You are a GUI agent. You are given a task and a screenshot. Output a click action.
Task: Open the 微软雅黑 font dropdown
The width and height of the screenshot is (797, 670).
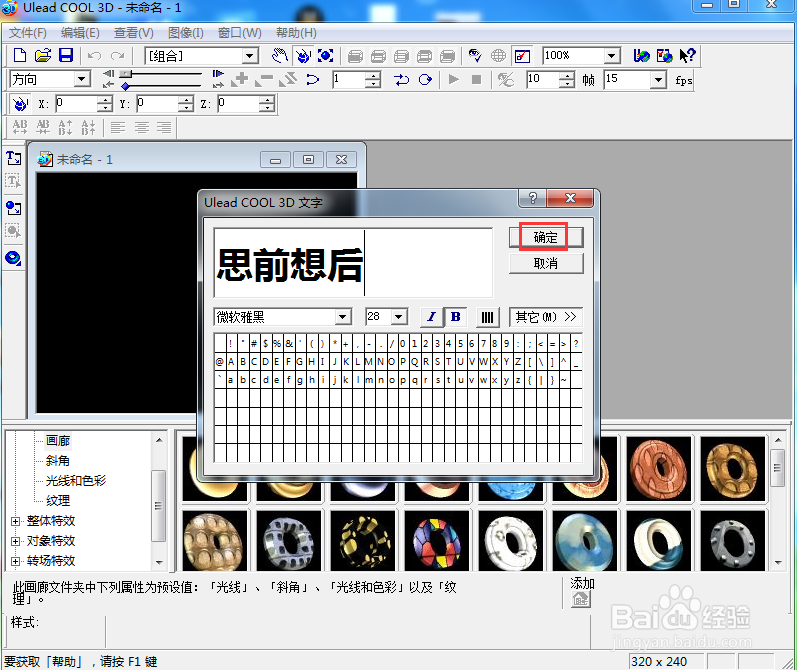(343, 317)
